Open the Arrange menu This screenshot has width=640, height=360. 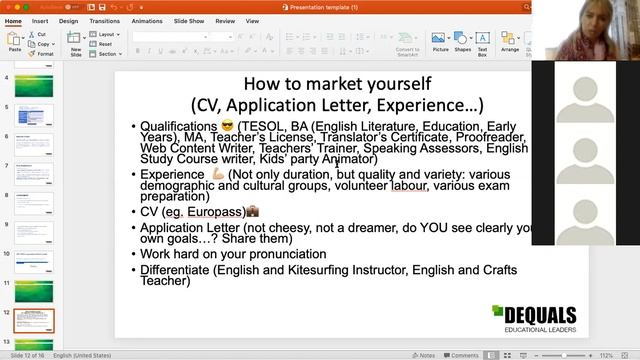pos(509,42)
